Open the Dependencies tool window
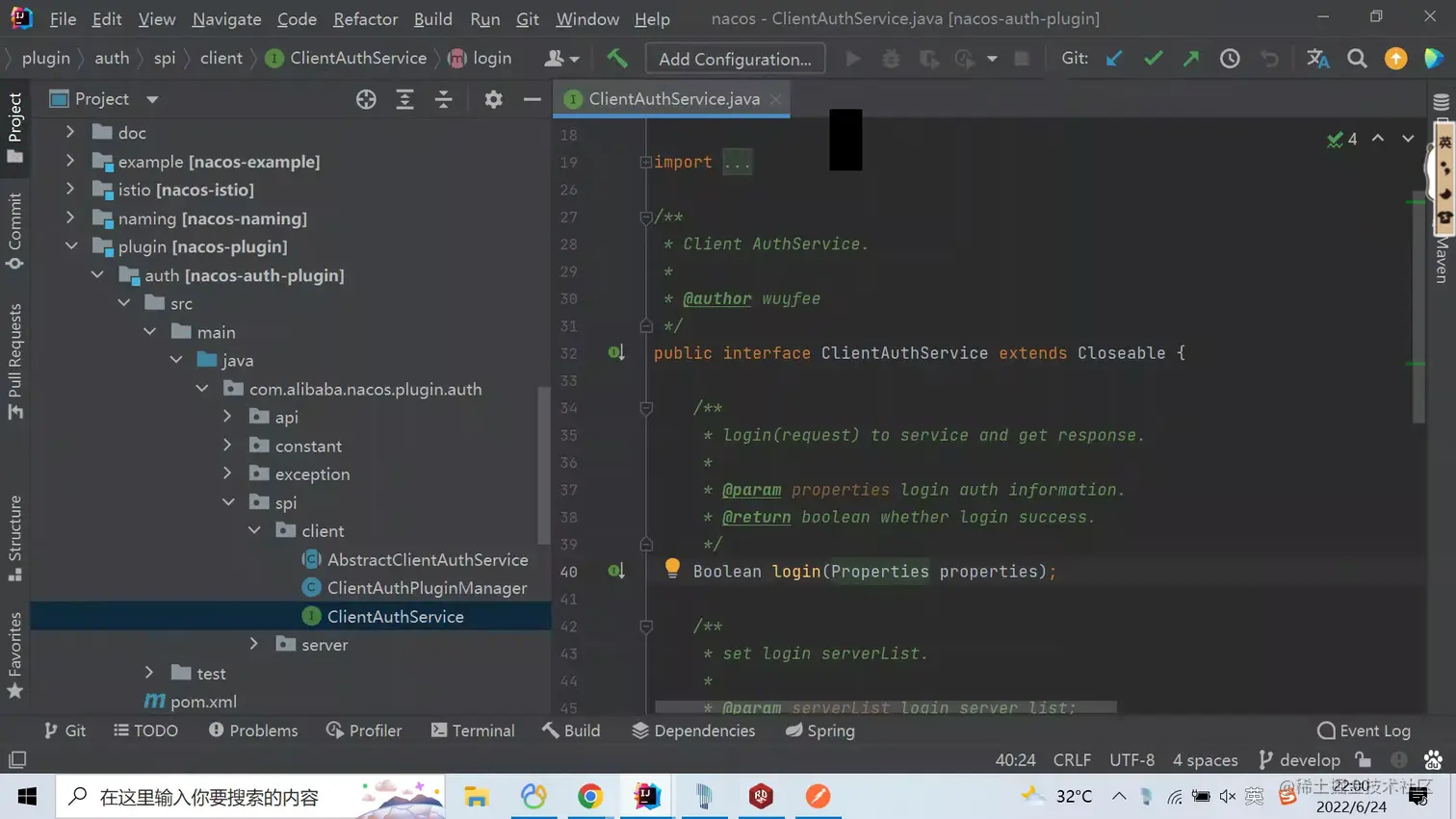The height and width of the screenshot is (819, 1456). coord(693,730)
